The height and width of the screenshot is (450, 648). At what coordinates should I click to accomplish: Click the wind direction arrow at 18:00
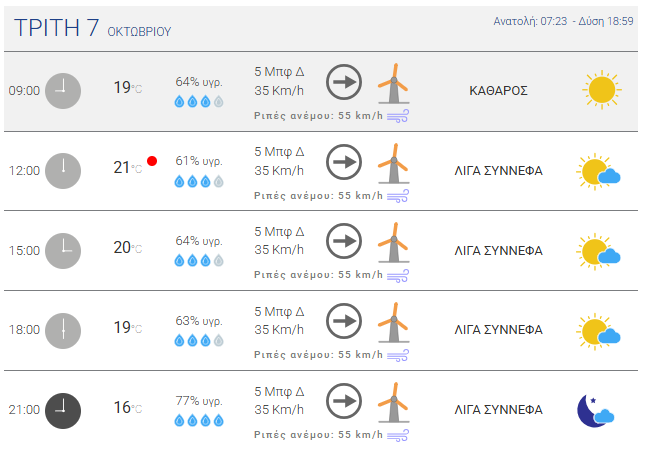(x=344, y=322)
